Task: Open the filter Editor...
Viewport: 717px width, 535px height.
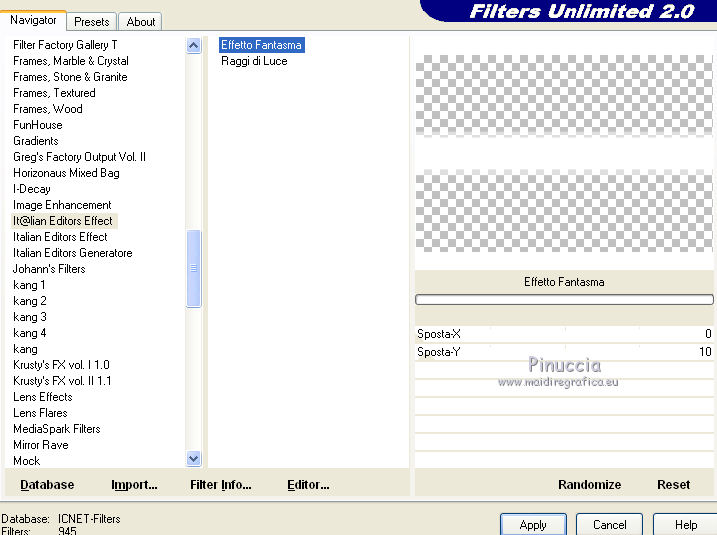Action: point(308,485)
